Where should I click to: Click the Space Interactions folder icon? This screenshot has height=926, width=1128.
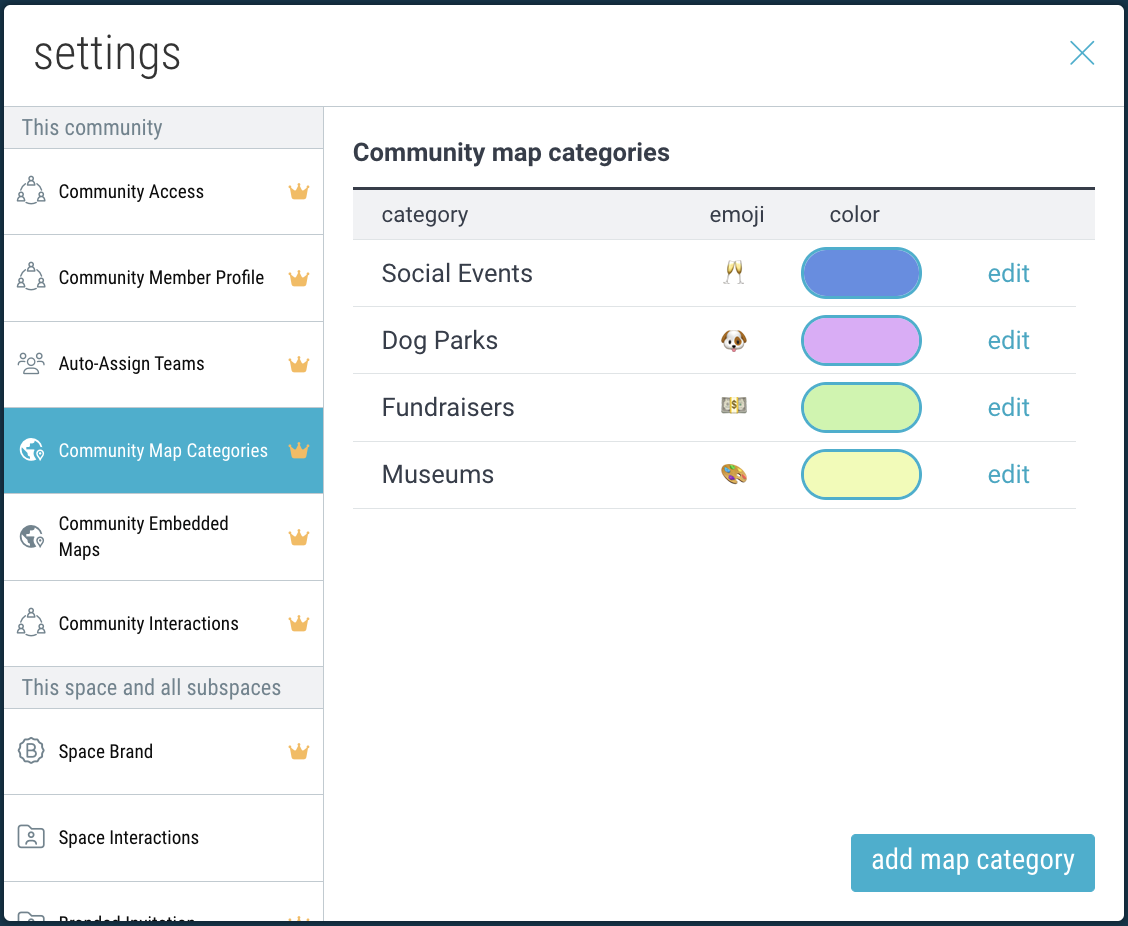pos(32,837)
